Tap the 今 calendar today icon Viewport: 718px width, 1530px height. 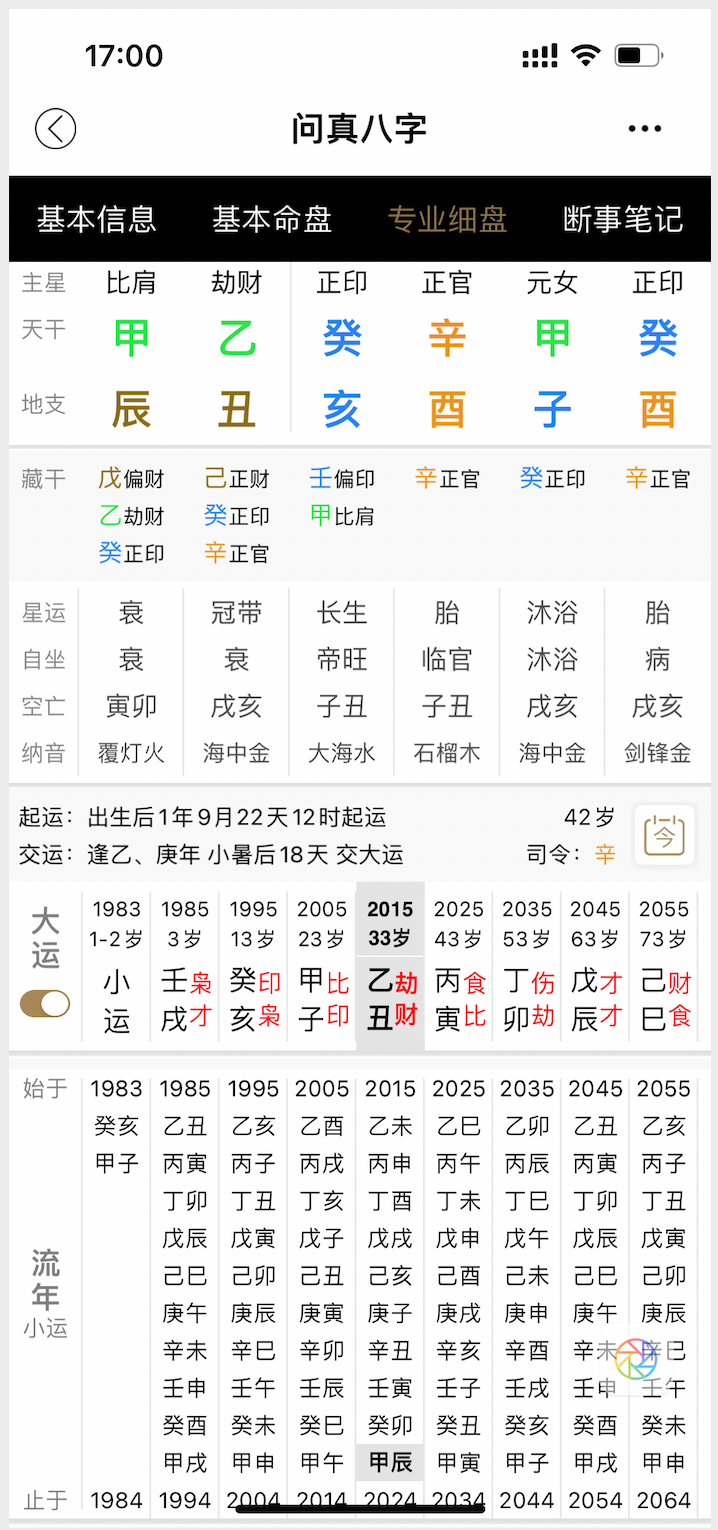click(665, 835)
